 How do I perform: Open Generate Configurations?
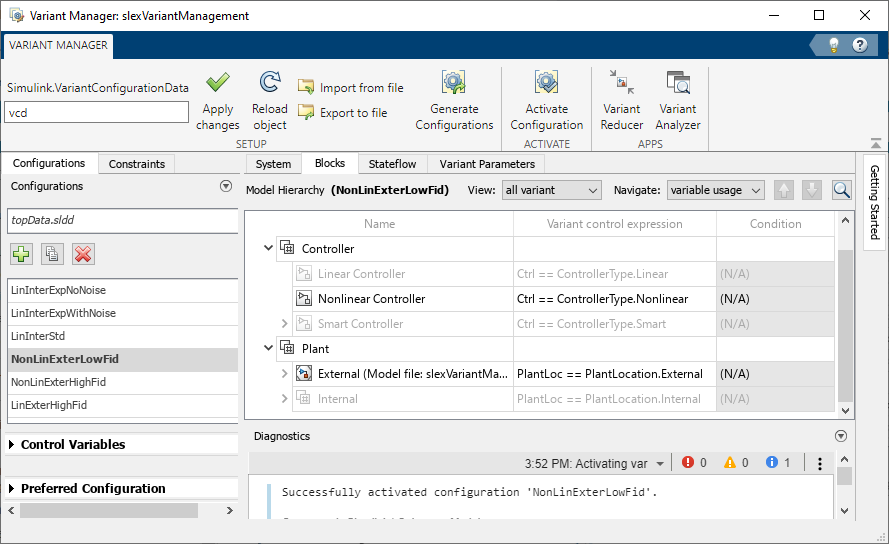click(454, 100)
